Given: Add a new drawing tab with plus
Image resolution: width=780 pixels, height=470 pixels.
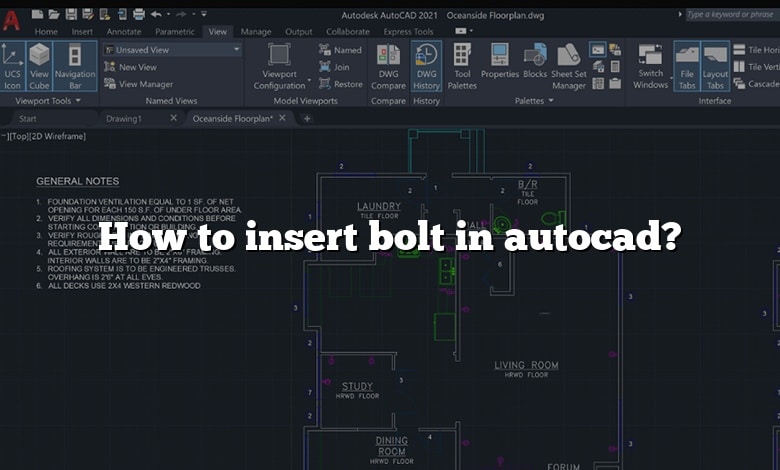Looking at the screenshot, I should [307, 118].
